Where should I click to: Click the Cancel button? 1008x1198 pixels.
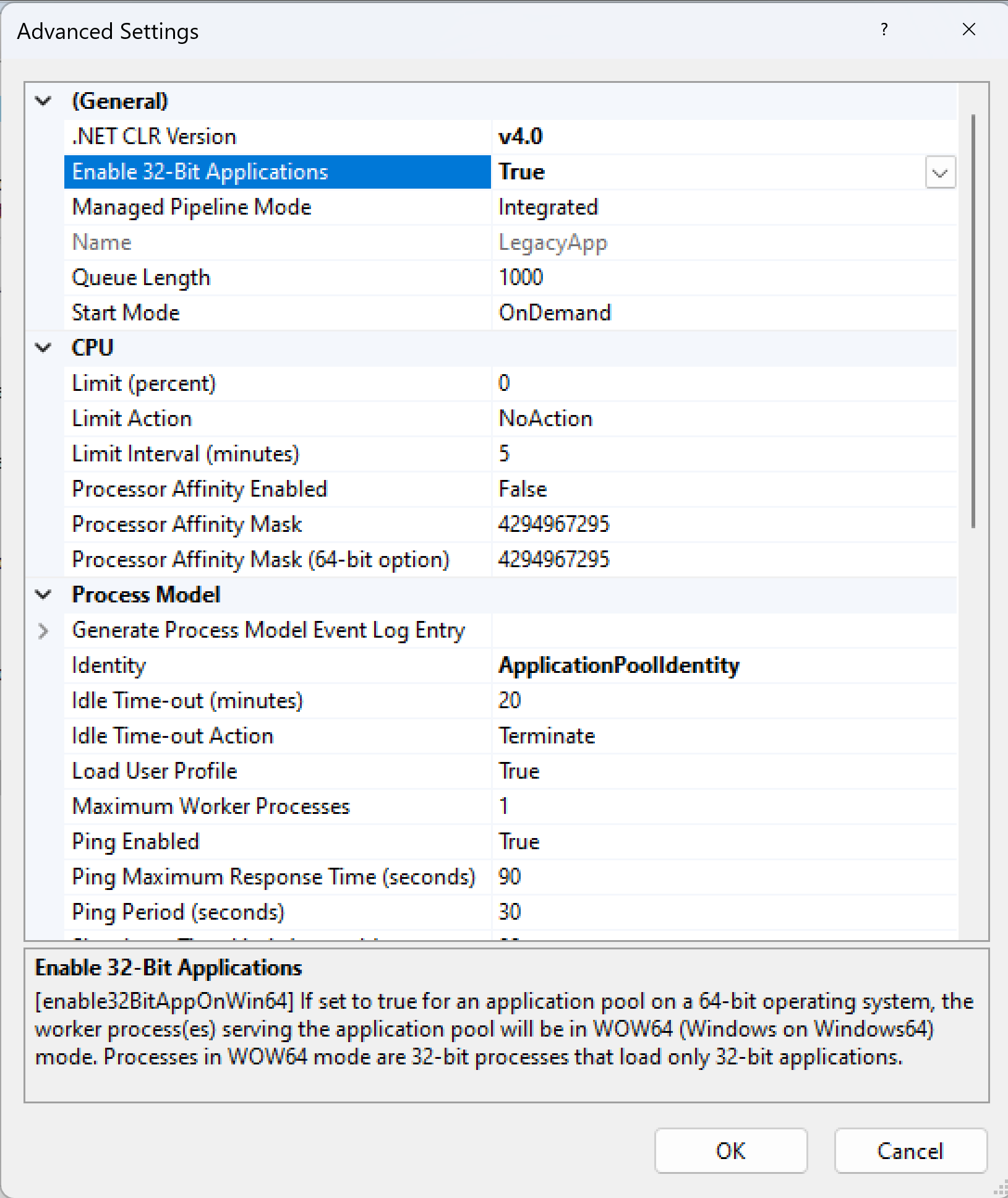tap(910, 1151)
